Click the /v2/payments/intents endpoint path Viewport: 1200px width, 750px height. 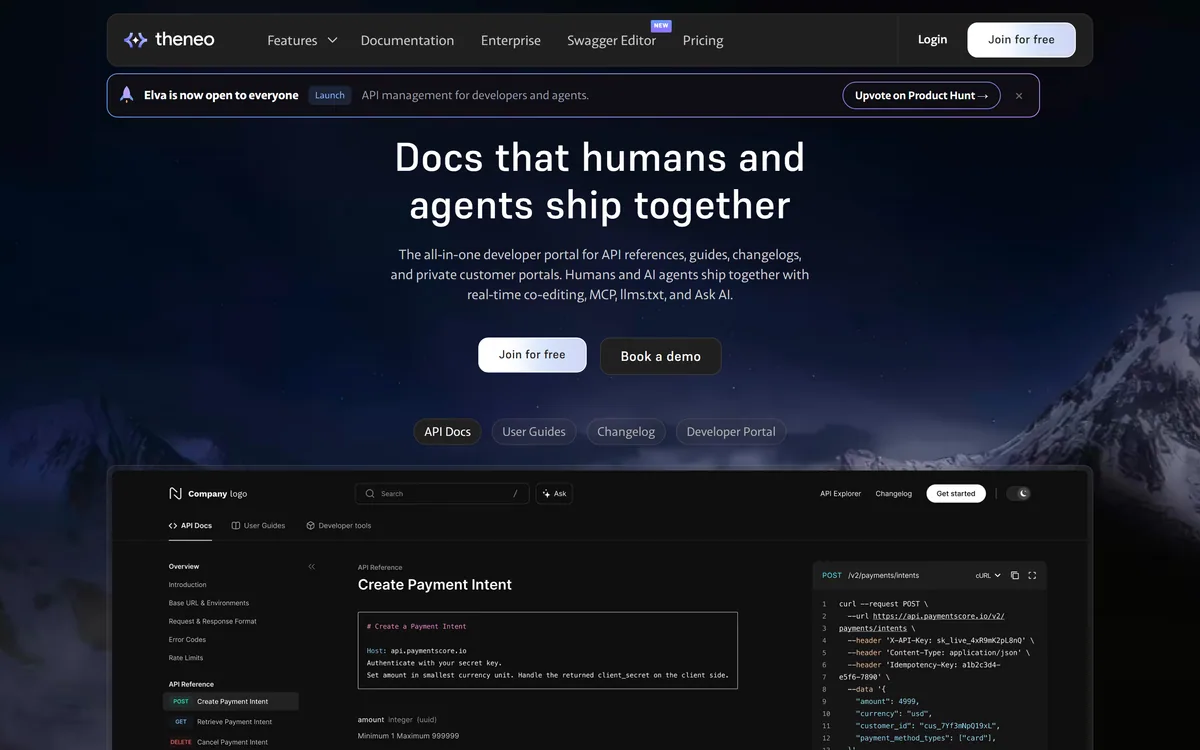[883, 576]
